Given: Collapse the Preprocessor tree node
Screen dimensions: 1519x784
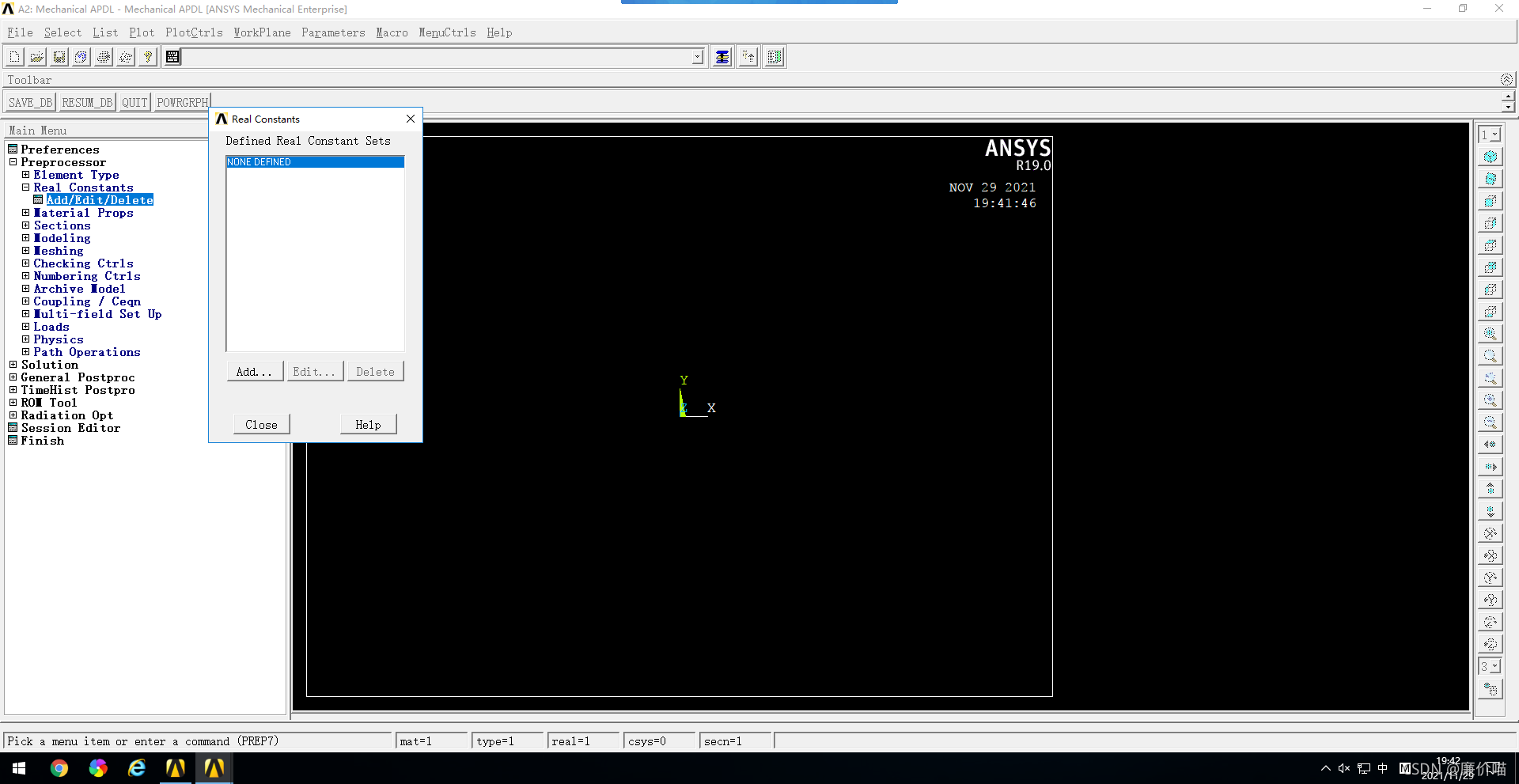Looking at the screenshot, I should click(13, 162).
